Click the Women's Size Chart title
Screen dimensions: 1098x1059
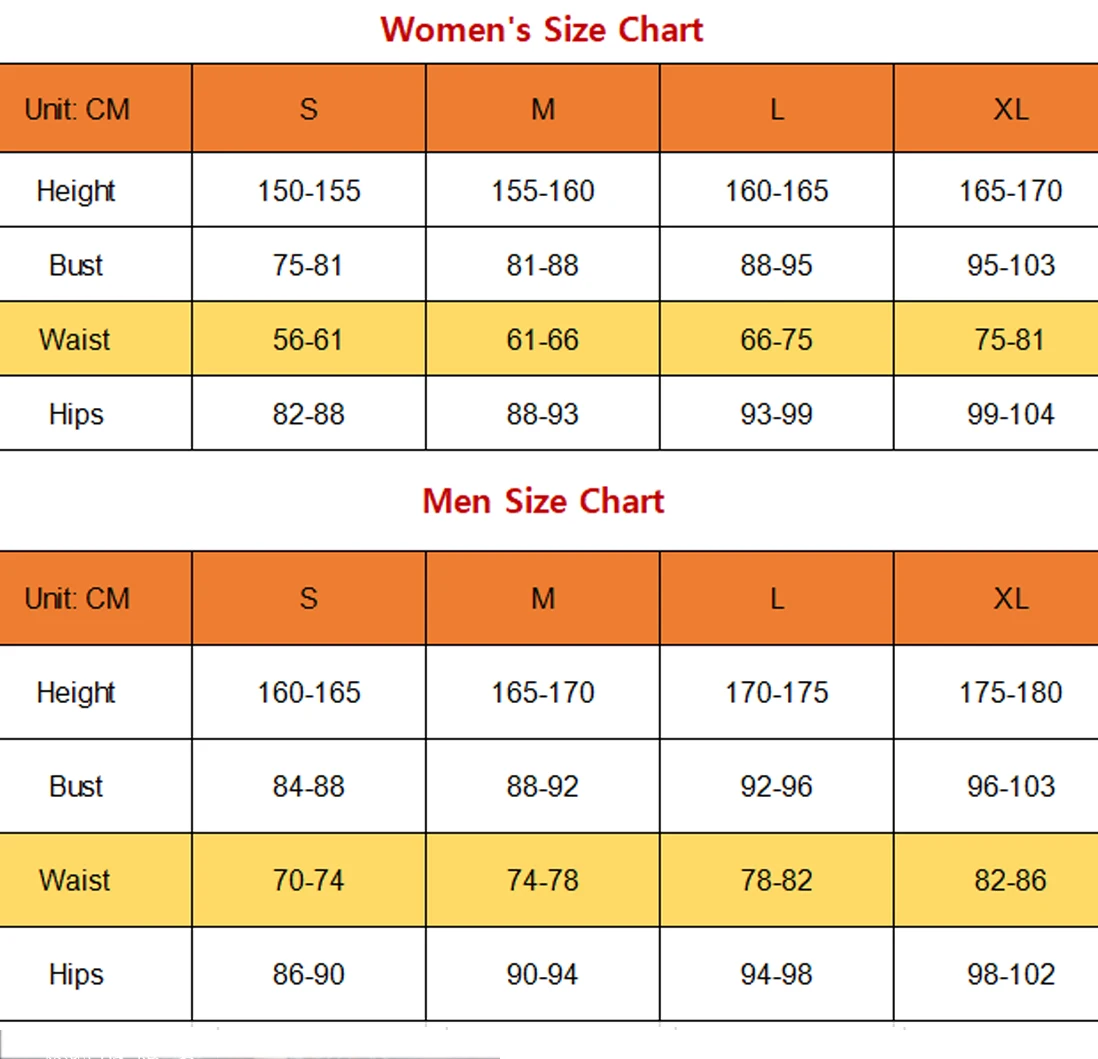point(542,29)
